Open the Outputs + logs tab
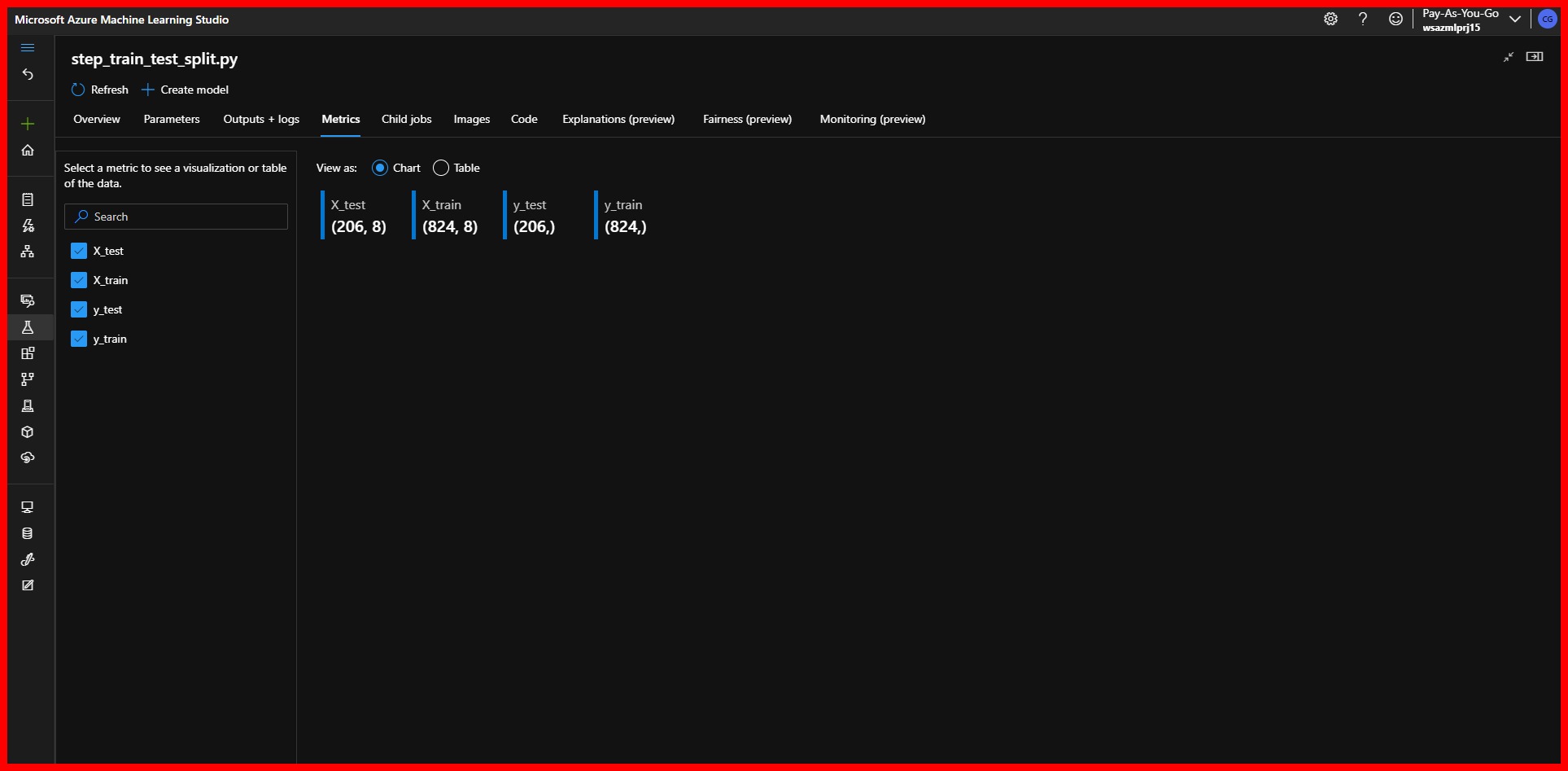Image resolution: width=1568 pixels, height=771 pixels. coord(261,119)
